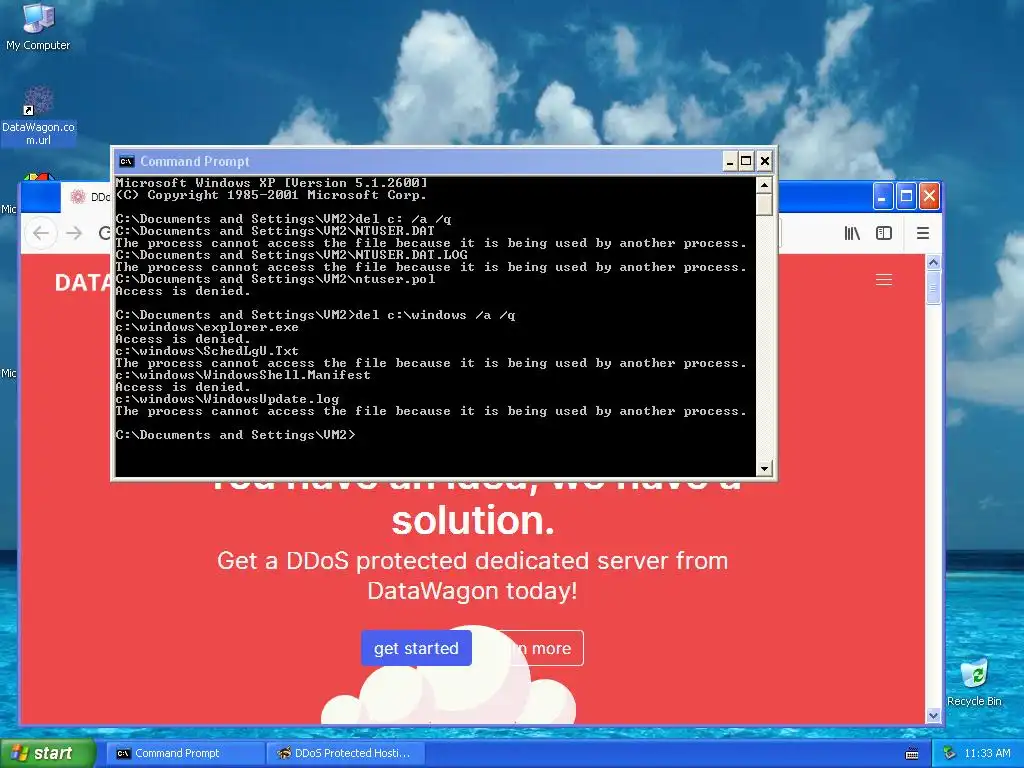Click the 'solution.' headline text
This screenshot has height=768, width=1024.
(x=473, y=520)
